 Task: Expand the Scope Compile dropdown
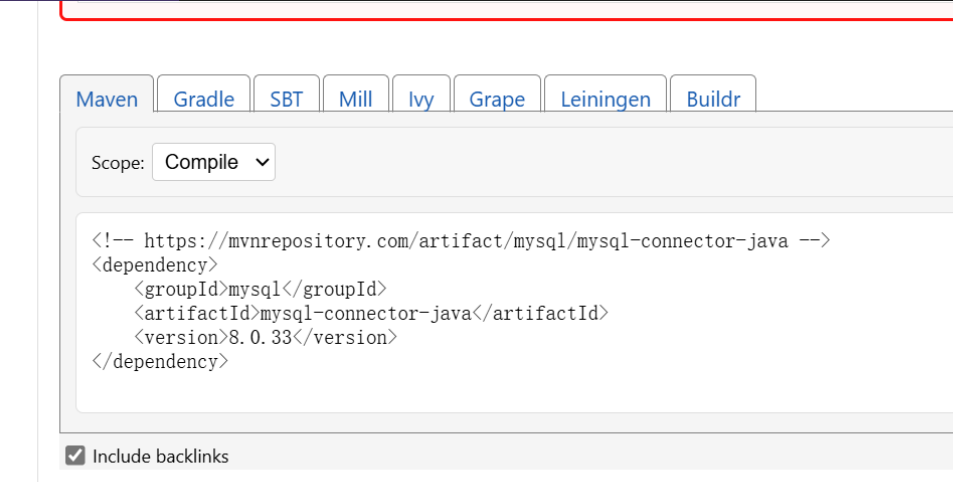[x=214, y=162]
